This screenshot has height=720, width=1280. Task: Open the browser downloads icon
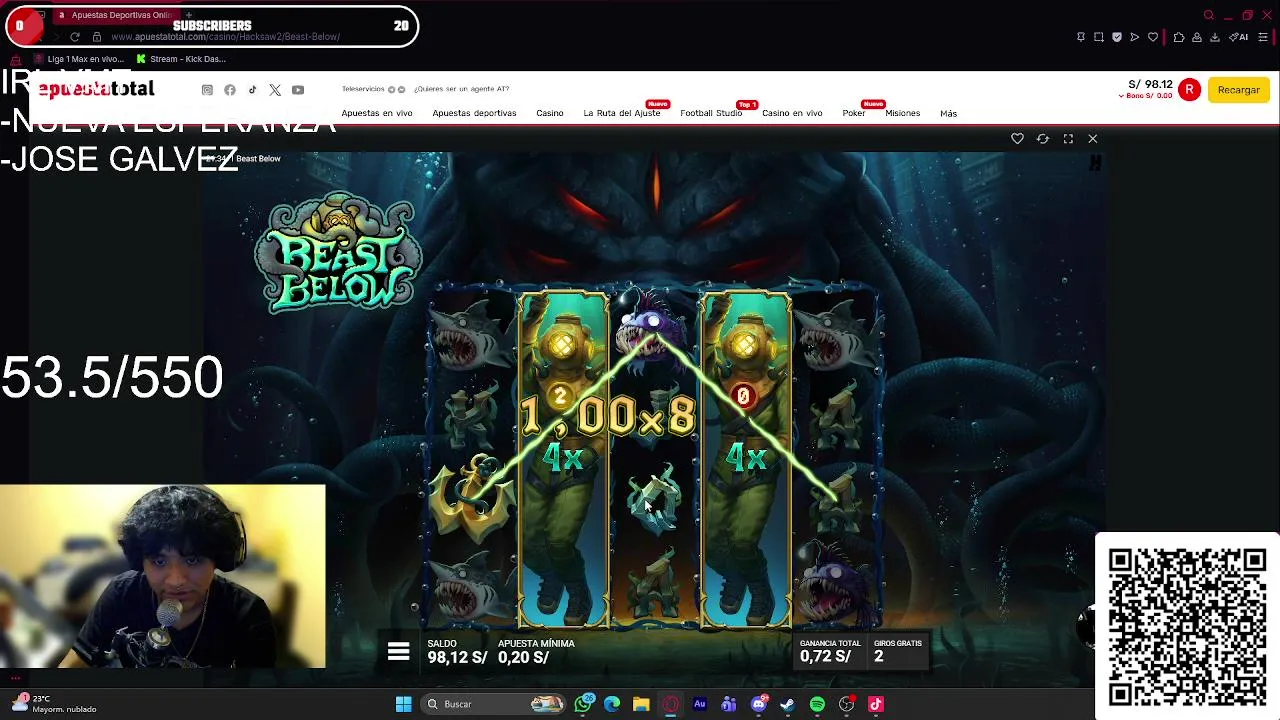(1215, 37)
